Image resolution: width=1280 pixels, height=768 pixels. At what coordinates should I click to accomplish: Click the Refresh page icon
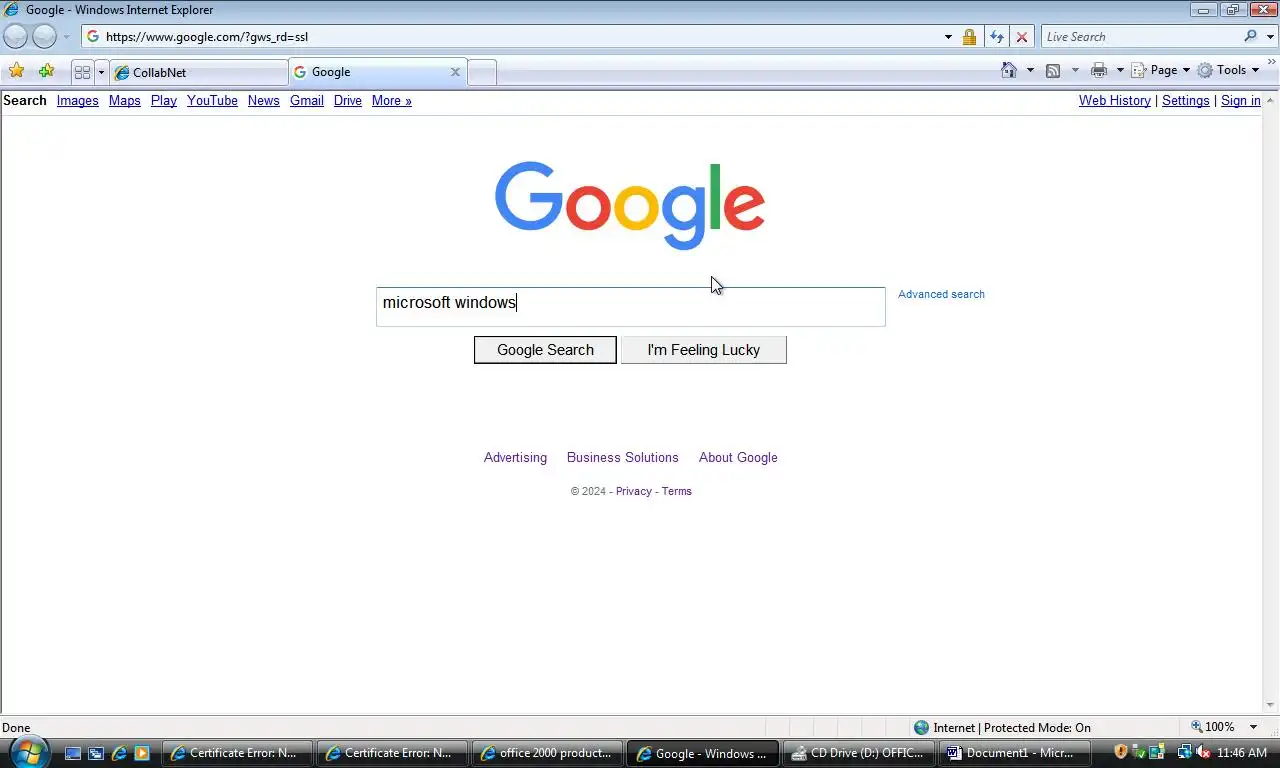996,37
